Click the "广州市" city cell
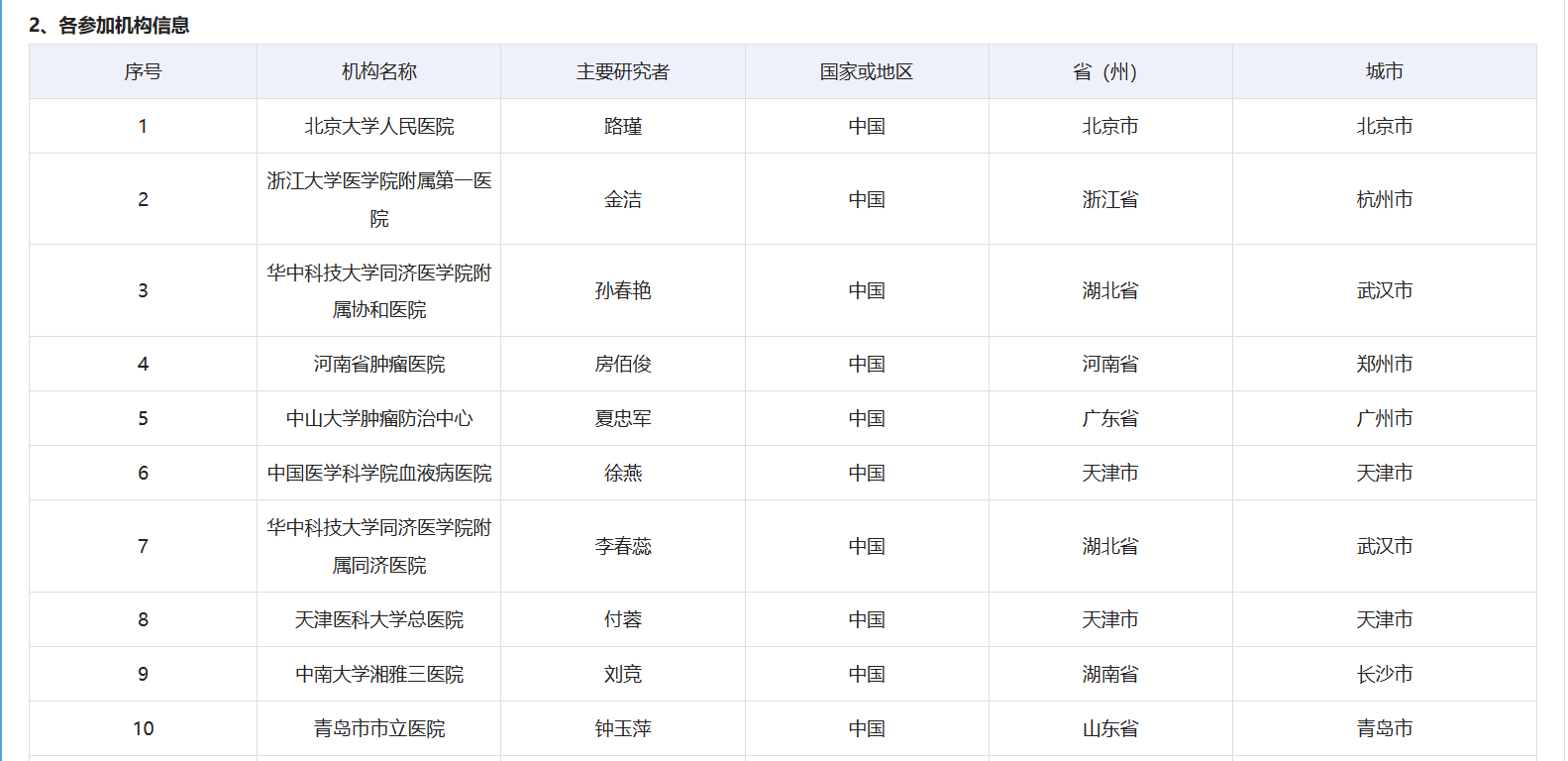Screen dimensions: 1568x761 [x=1385, y=418]
